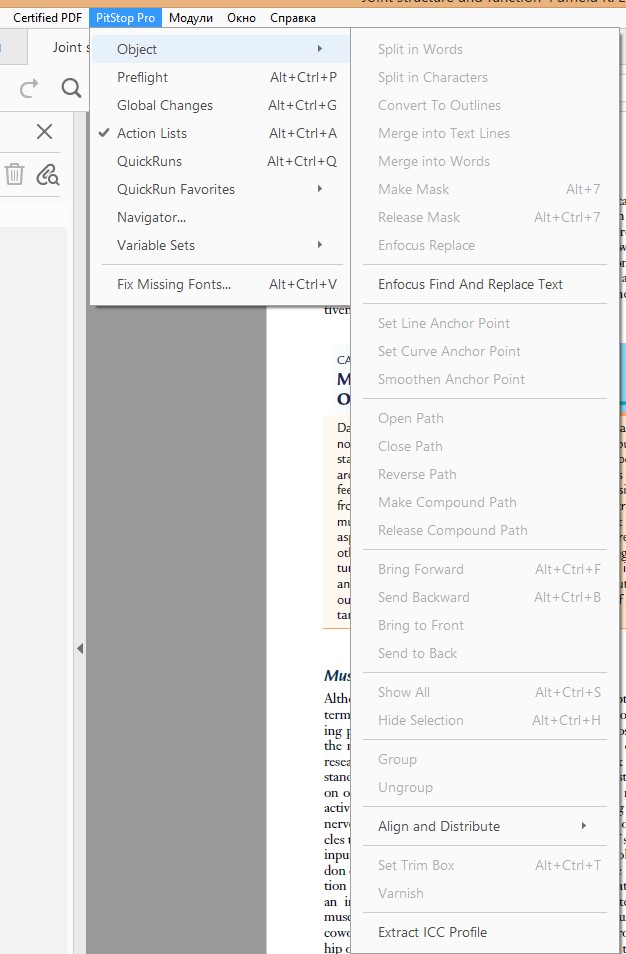Choose Fix Missing Fonts...

[220, 284]
